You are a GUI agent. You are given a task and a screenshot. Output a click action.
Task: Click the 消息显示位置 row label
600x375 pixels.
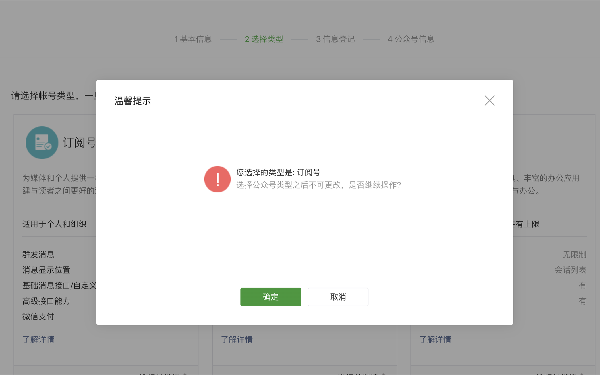pyautogui.click(x=46, y=270)
